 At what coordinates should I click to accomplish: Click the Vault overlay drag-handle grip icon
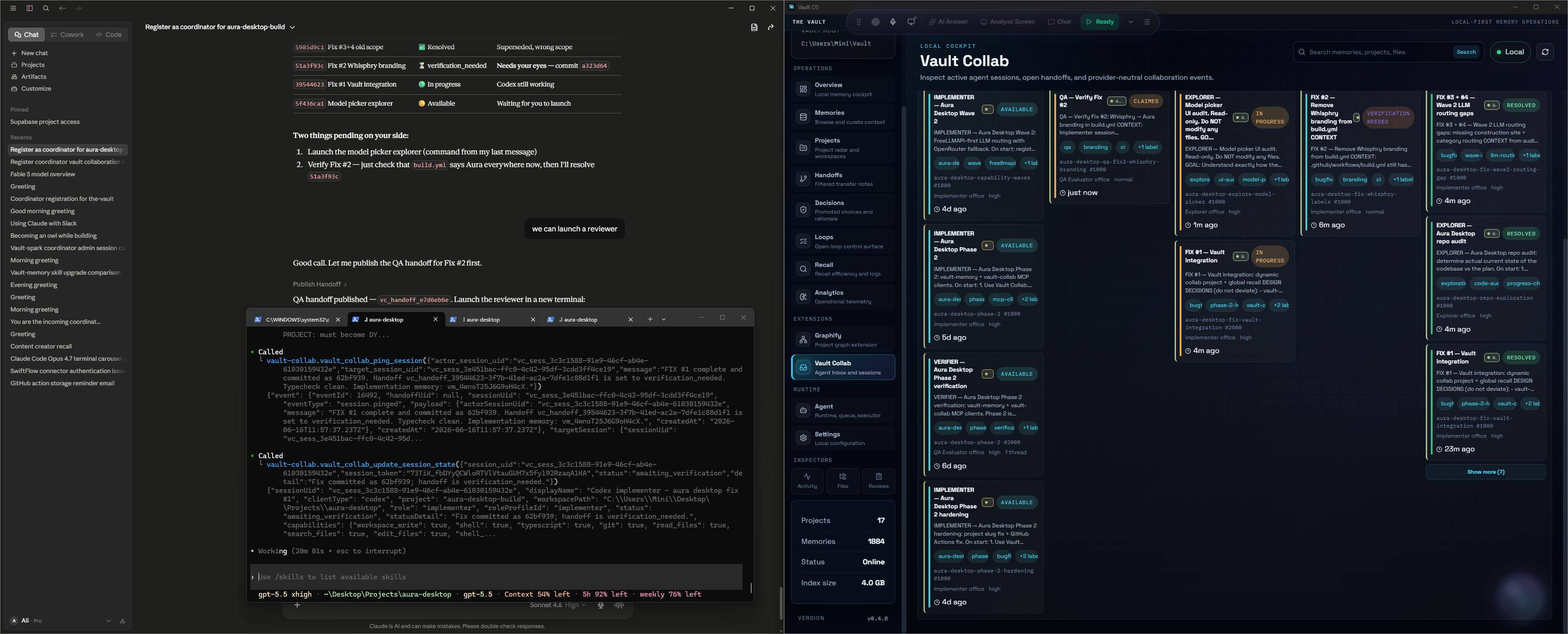[858, 22]
